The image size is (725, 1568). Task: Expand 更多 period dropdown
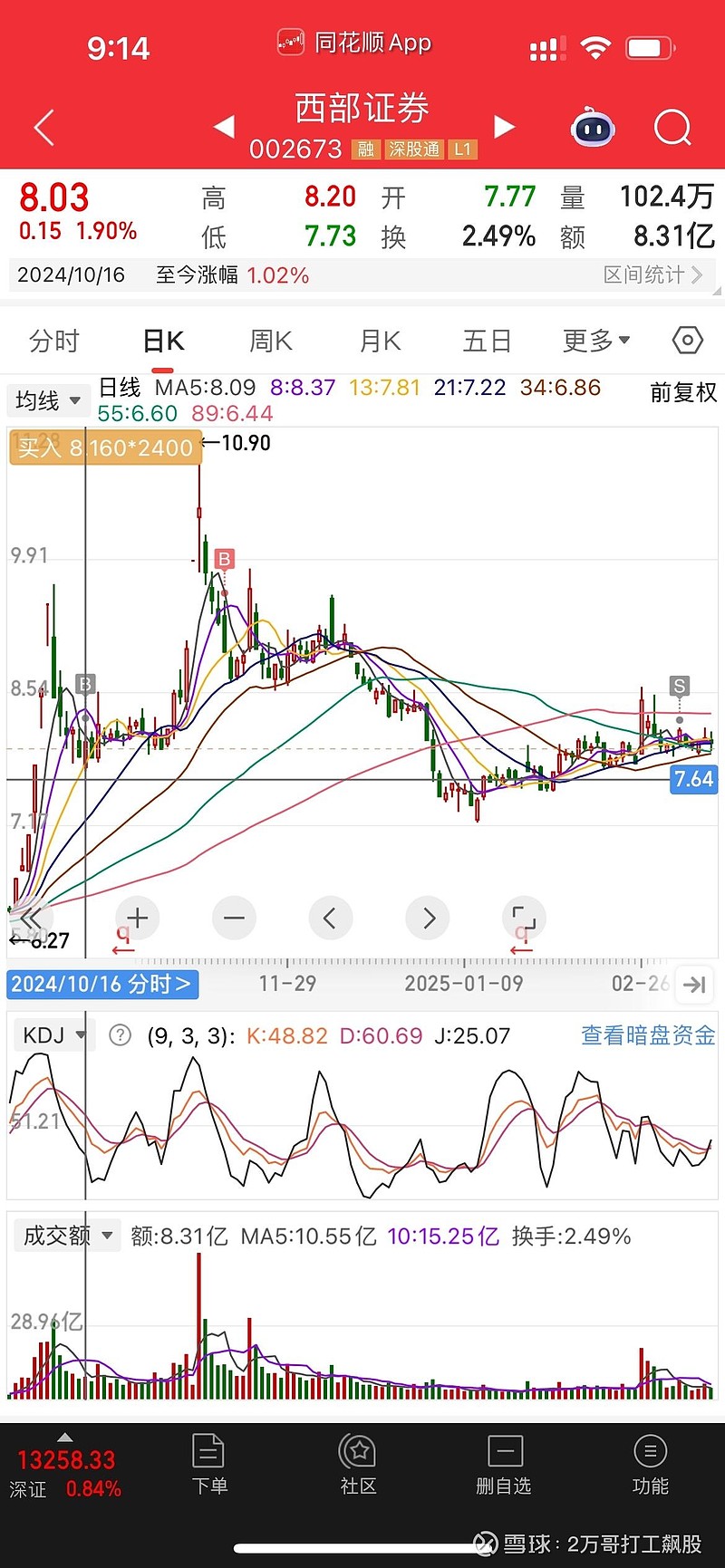[596, 341]
